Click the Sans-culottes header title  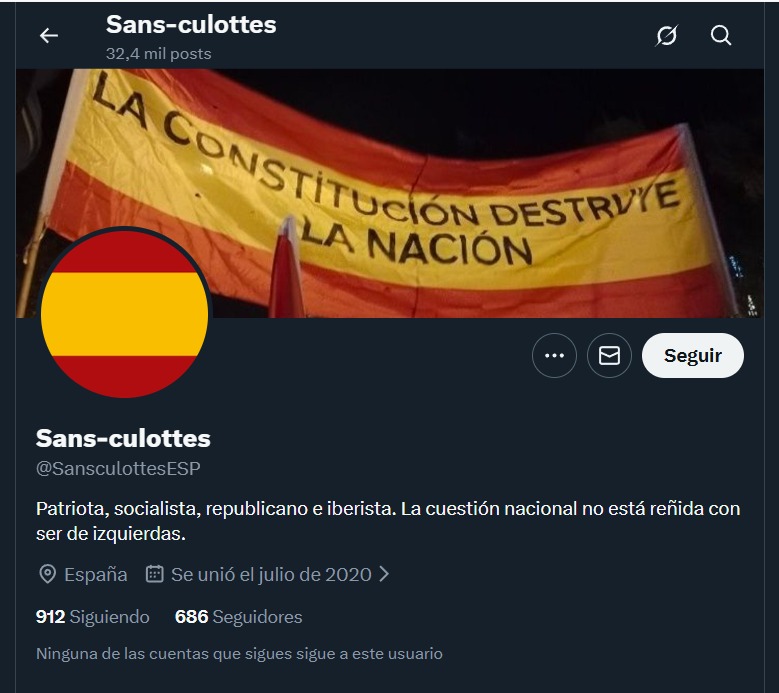191,24
